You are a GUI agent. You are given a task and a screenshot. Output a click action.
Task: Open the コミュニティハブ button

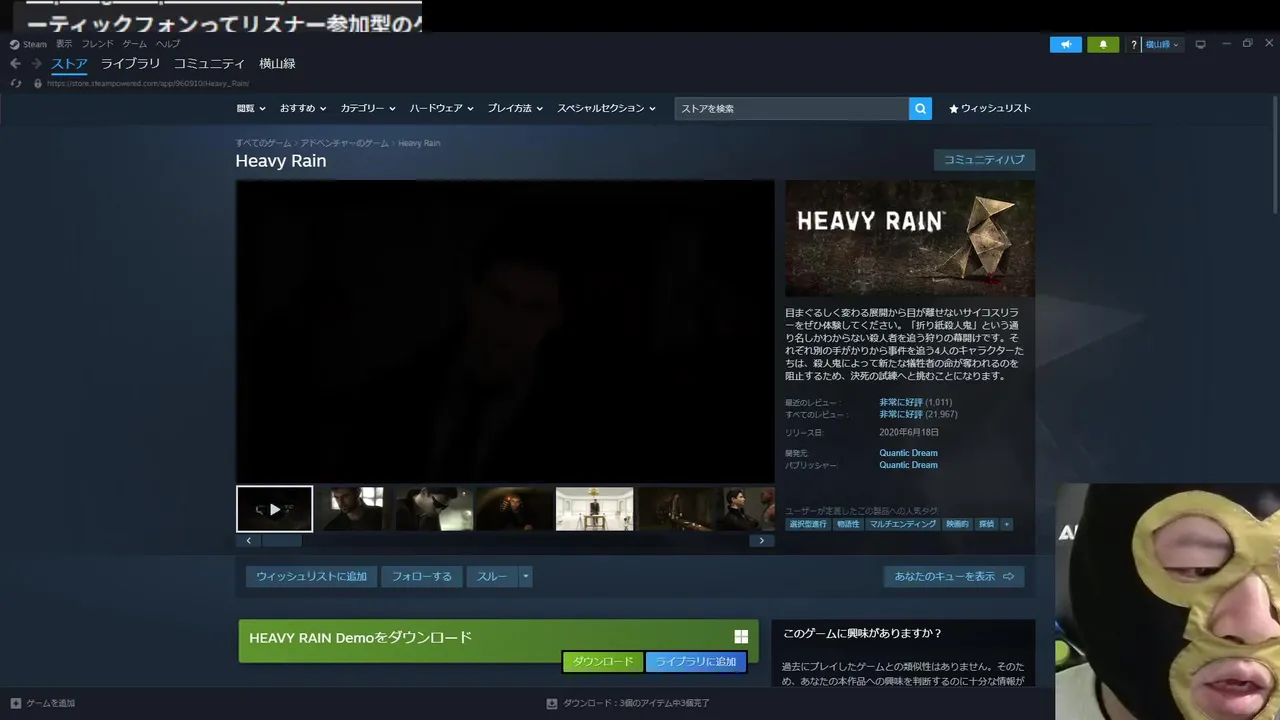click(984, 160)
